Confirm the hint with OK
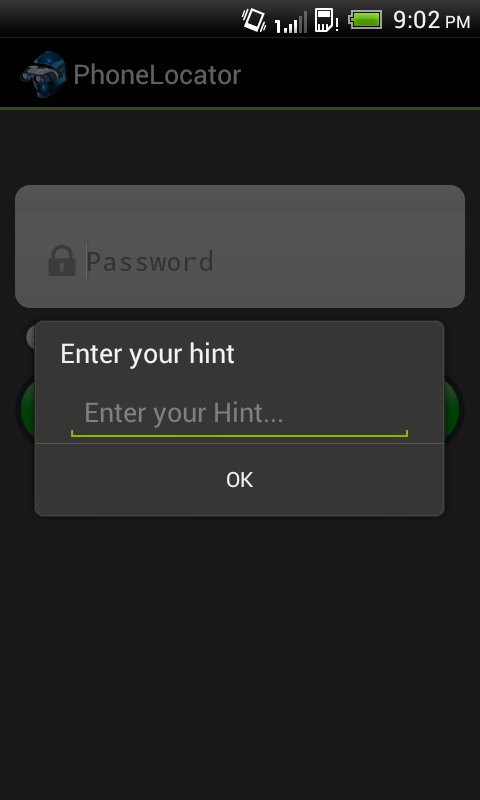Viewport: 480px width, 800px height. (x=240, y=480)
